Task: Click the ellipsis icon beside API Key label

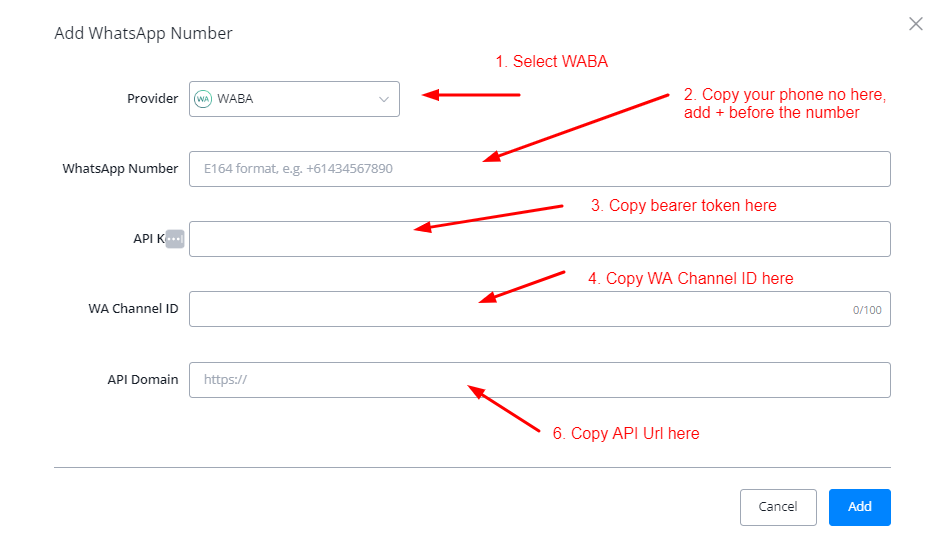Action: pos(175,239)
